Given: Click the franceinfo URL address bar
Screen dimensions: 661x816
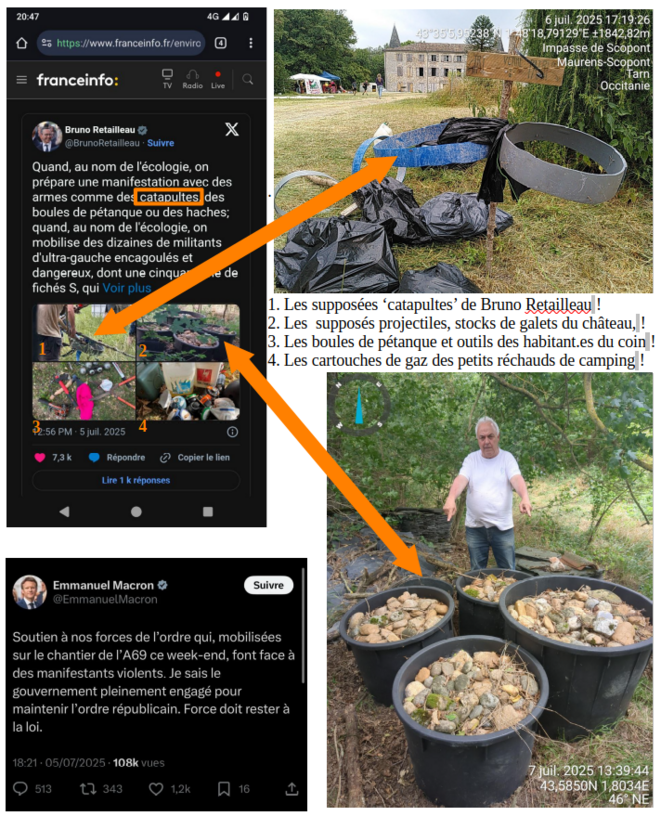Looking at the screenshot, I should pyautogui.click(x=121, y=43).
